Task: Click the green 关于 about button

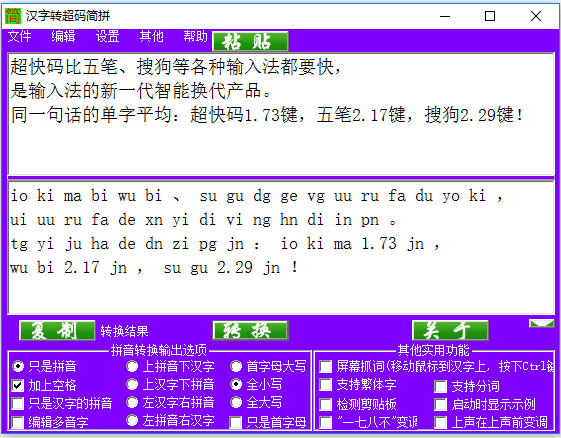Action: tap(450, 330)
